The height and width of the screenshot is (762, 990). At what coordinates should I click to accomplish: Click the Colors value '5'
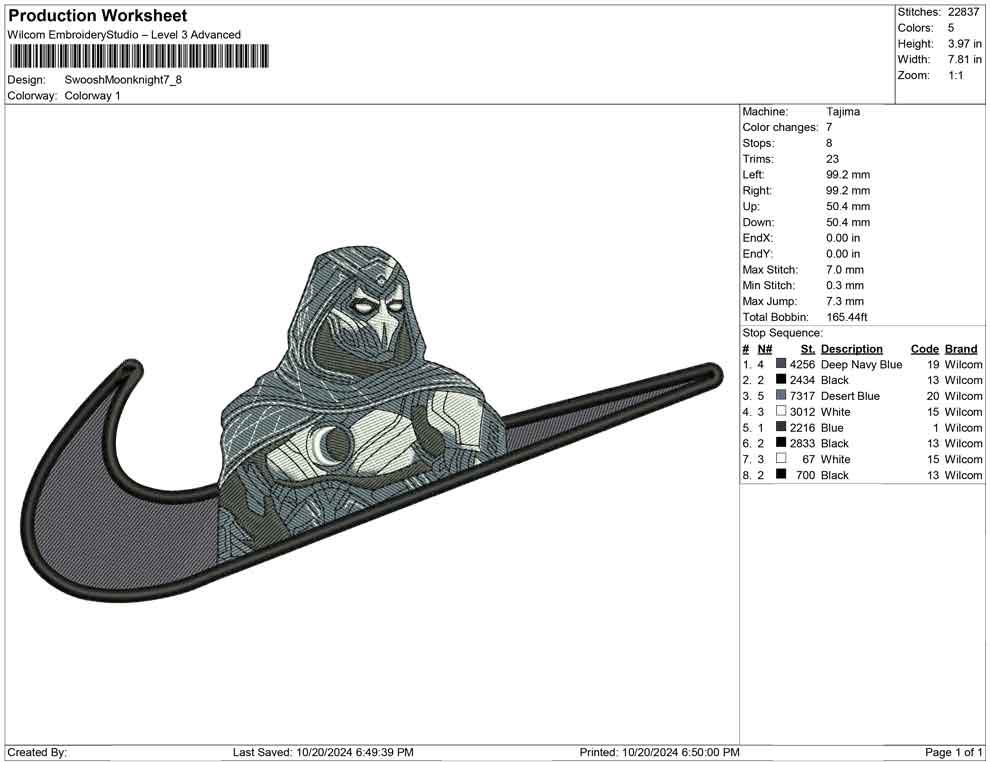951,28
